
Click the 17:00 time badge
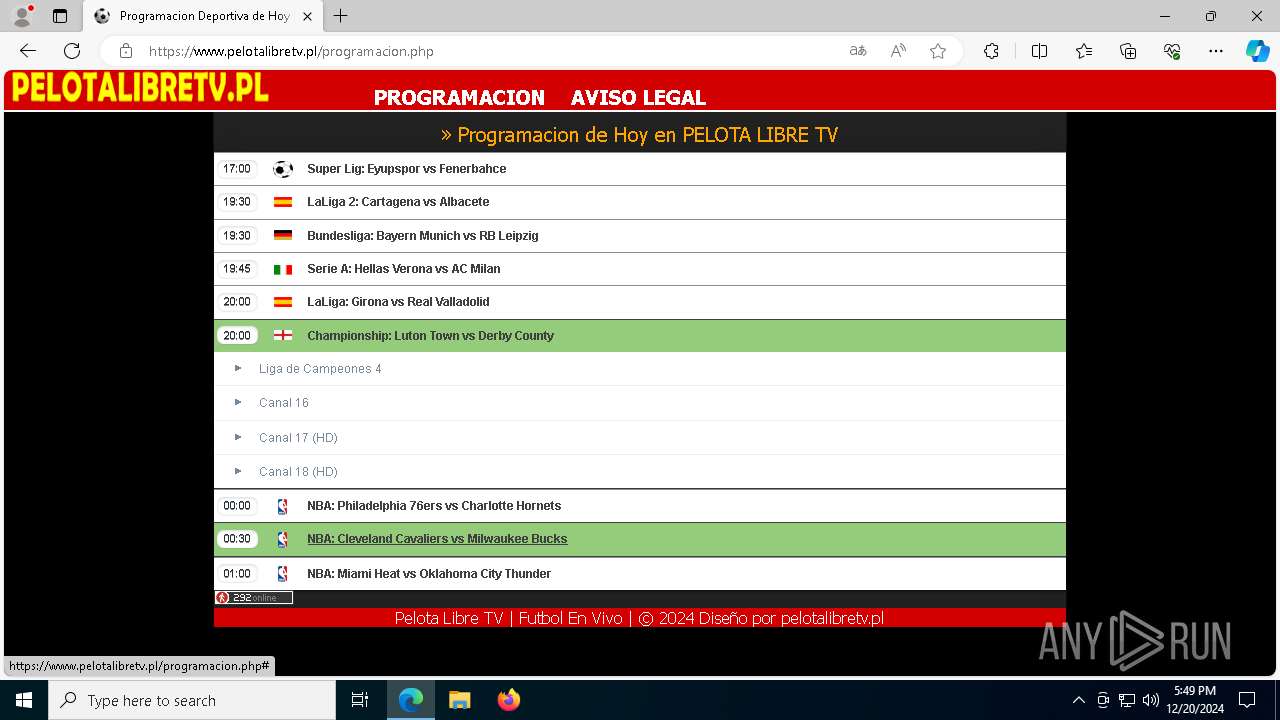point(237,169)
